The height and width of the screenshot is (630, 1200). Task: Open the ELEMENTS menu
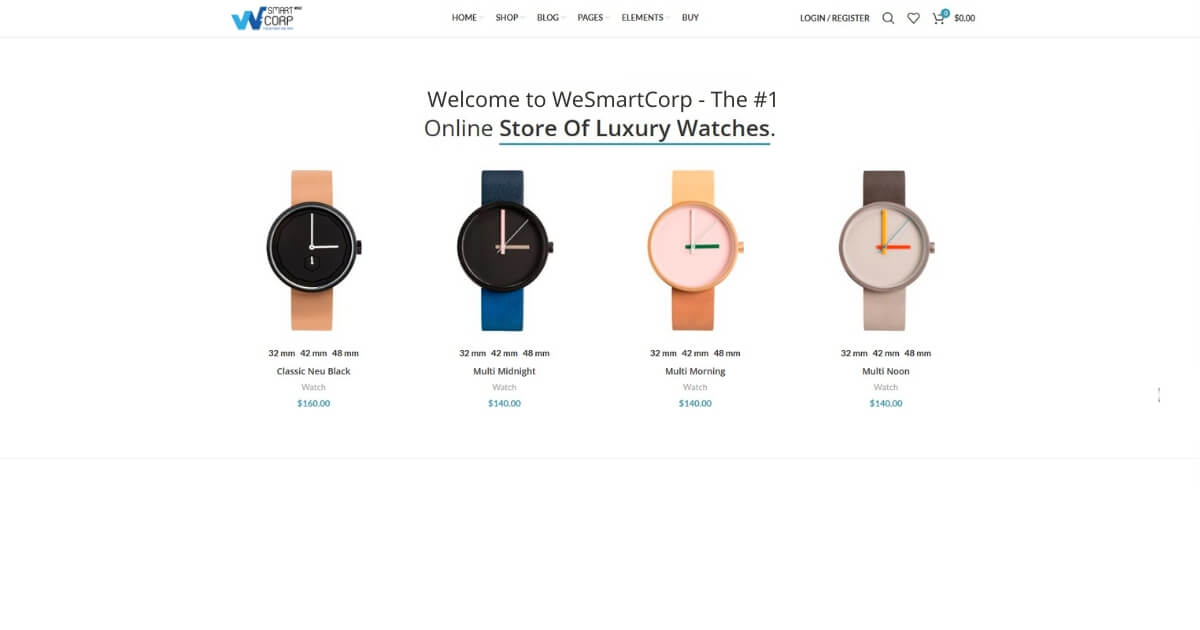coord(644,18)
